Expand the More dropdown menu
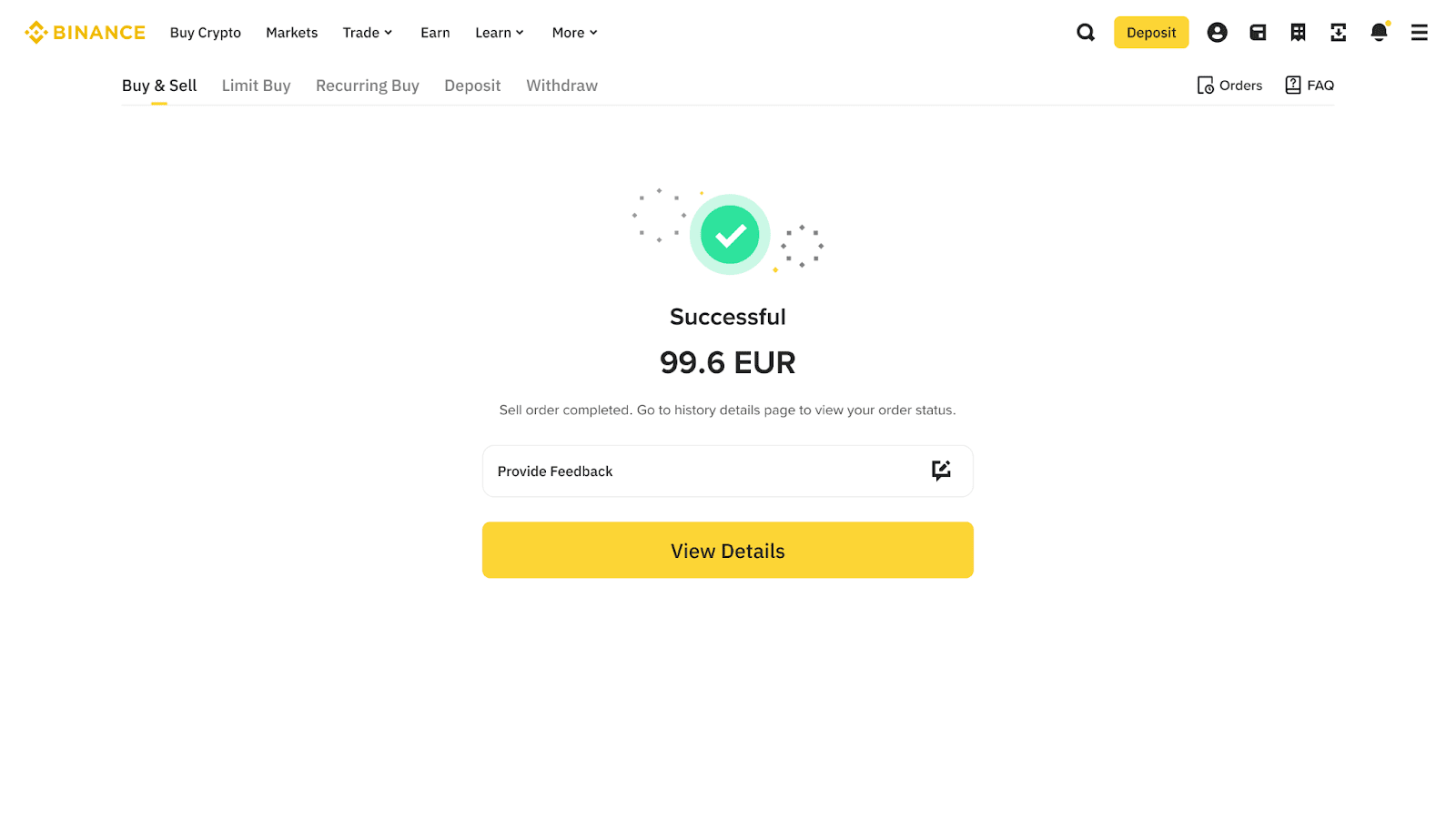The height and width of the screenshot is (821, 1456). [574, 33]
